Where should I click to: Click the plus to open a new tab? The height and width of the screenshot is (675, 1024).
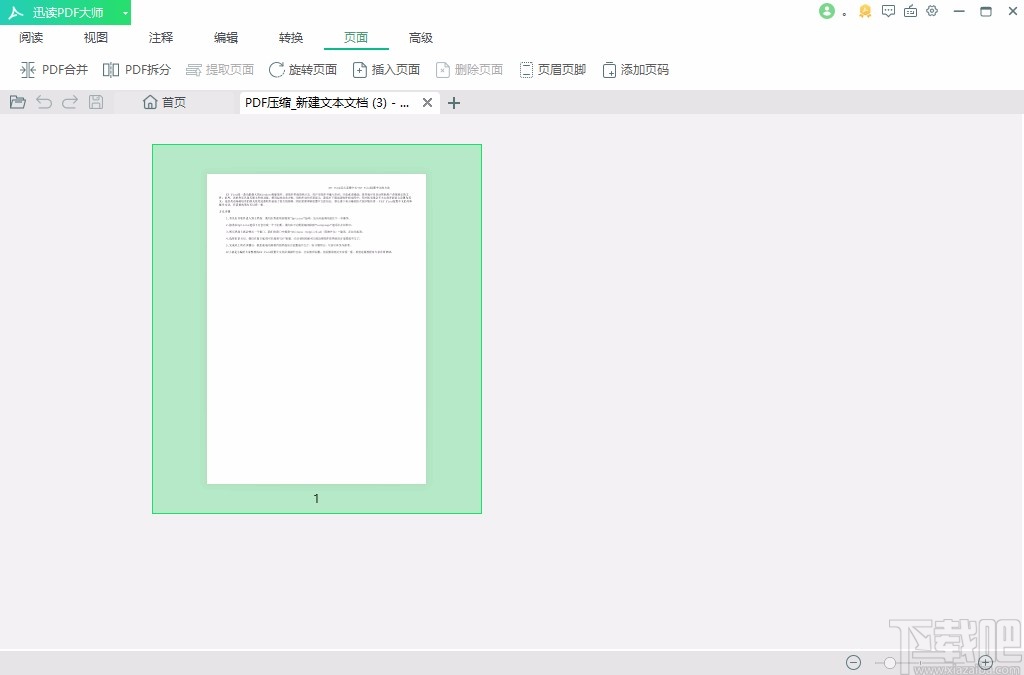(x=453, y=102)
